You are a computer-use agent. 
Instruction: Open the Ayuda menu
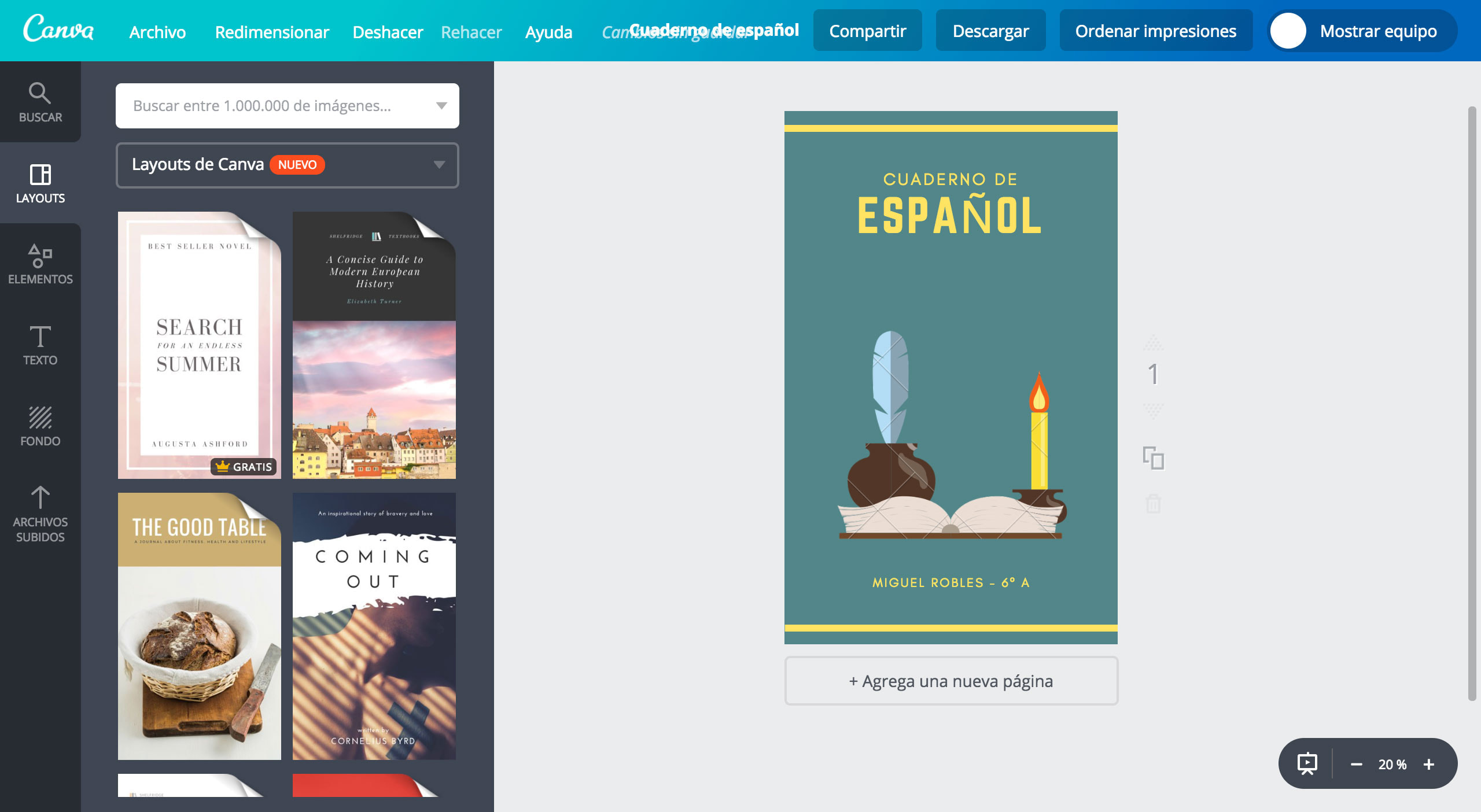[548, 32]
